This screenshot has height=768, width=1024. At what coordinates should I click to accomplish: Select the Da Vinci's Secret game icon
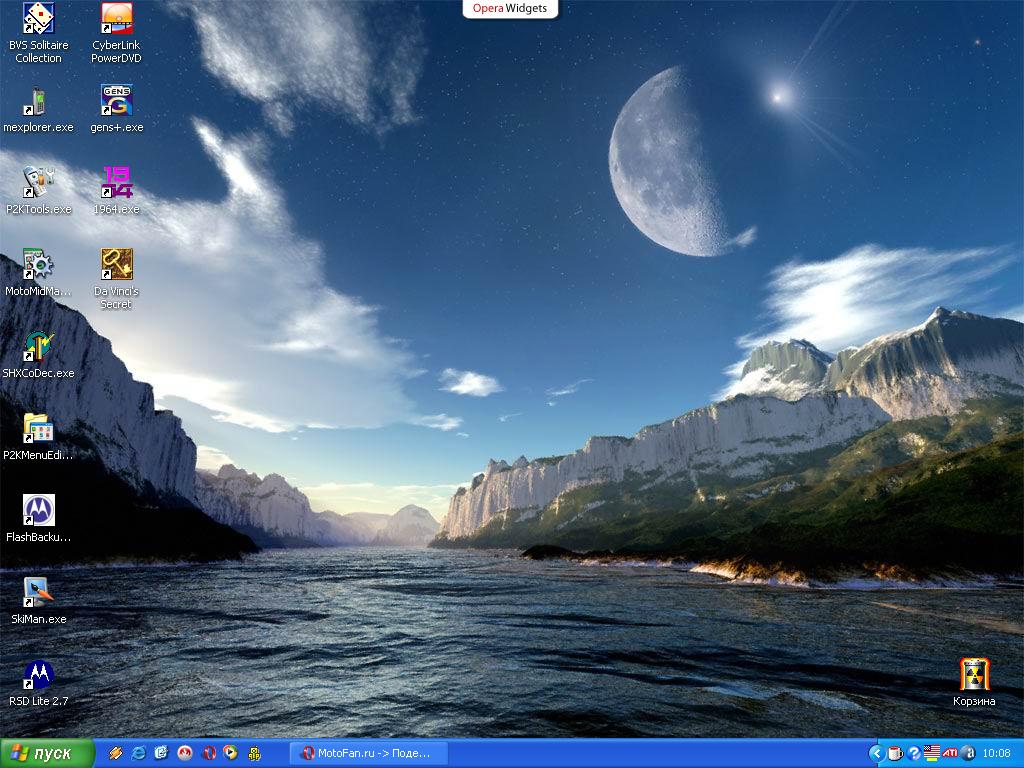tap(116, 279)
